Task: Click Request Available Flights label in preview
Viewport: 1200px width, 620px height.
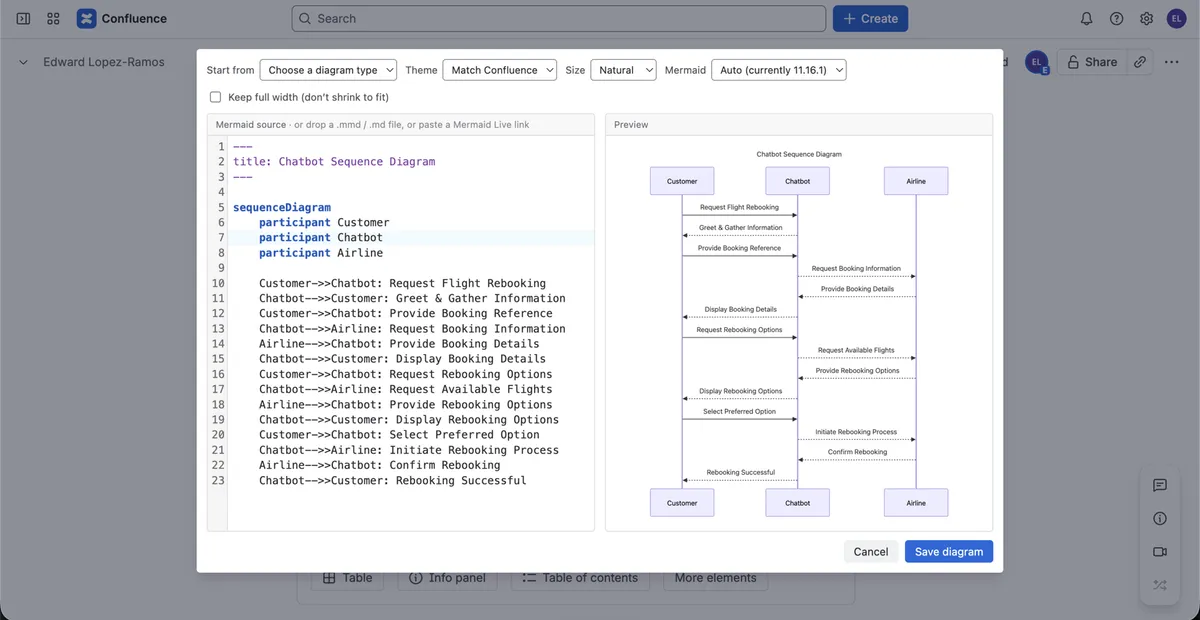Action: [x=856, y=350]
